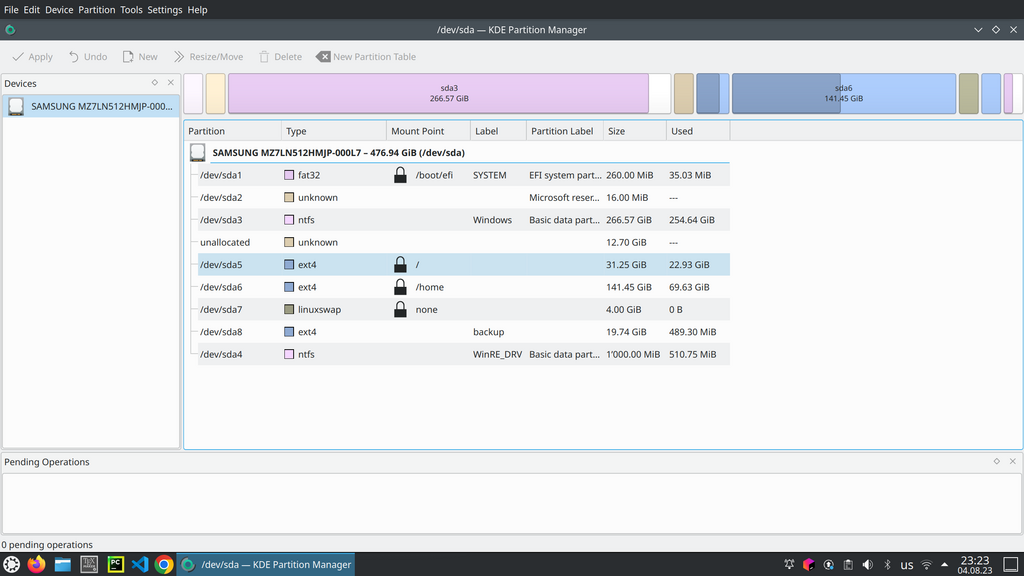
Task: Click the New partition toolbar icon
Action: 128,57
